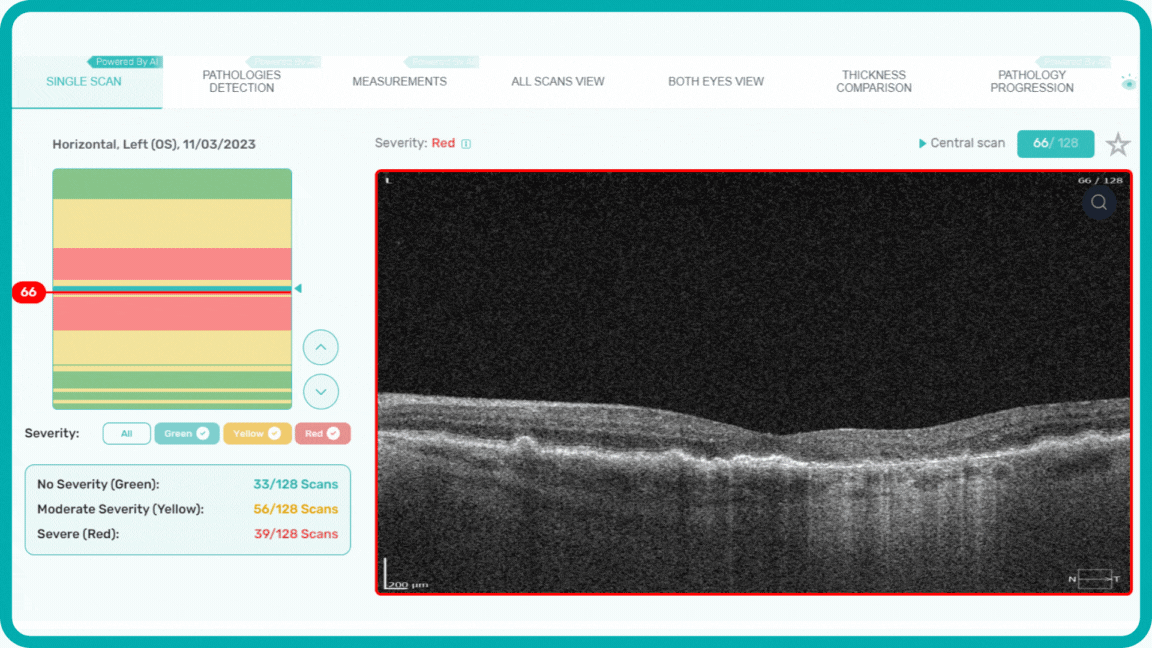1152x648 pixels.
Task: Select the All severity filter button
Action: click(126, 433)
